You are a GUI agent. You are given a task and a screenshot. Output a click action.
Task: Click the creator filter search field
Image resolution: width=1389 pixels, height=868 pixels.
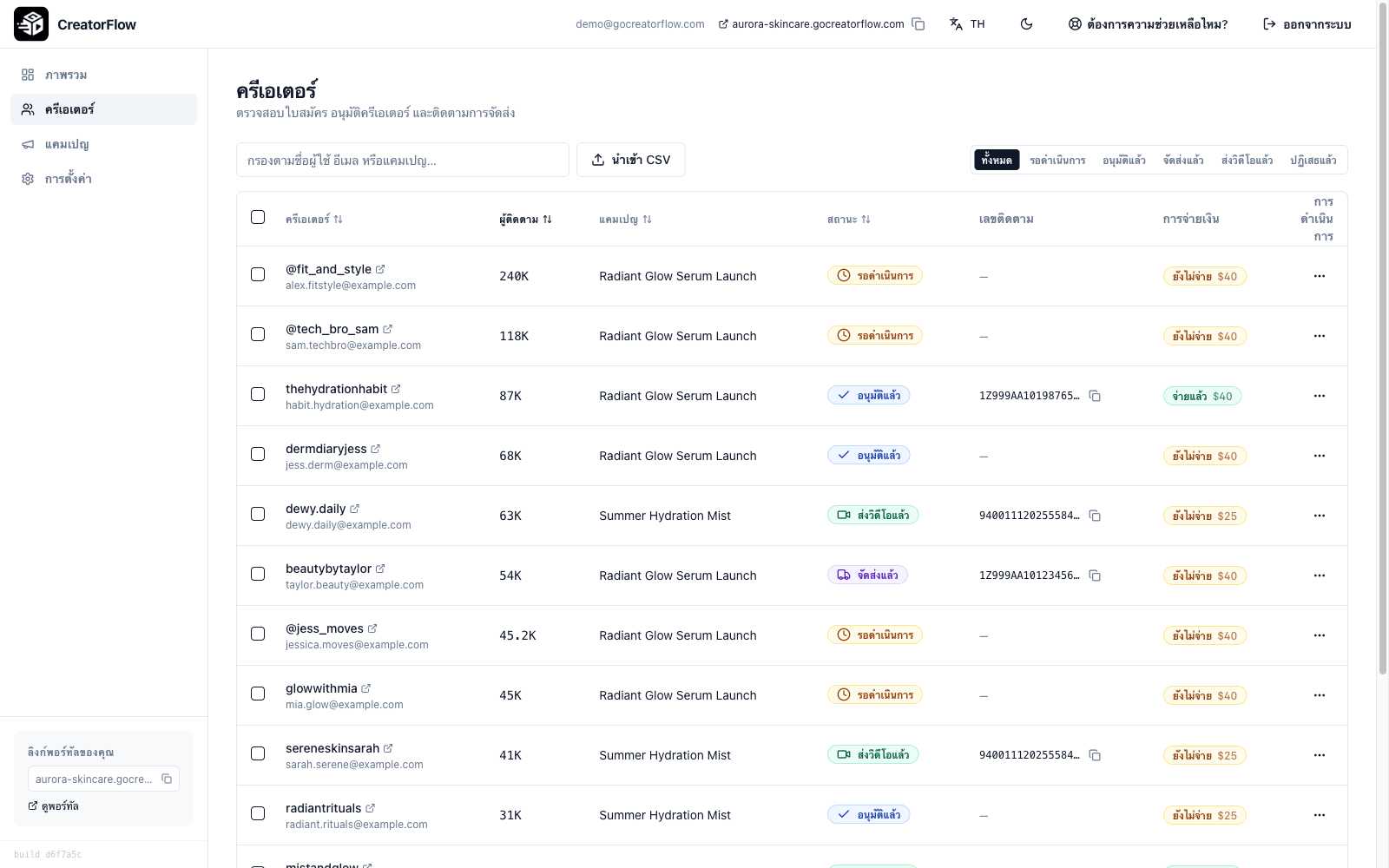click(x=403, y=160)
